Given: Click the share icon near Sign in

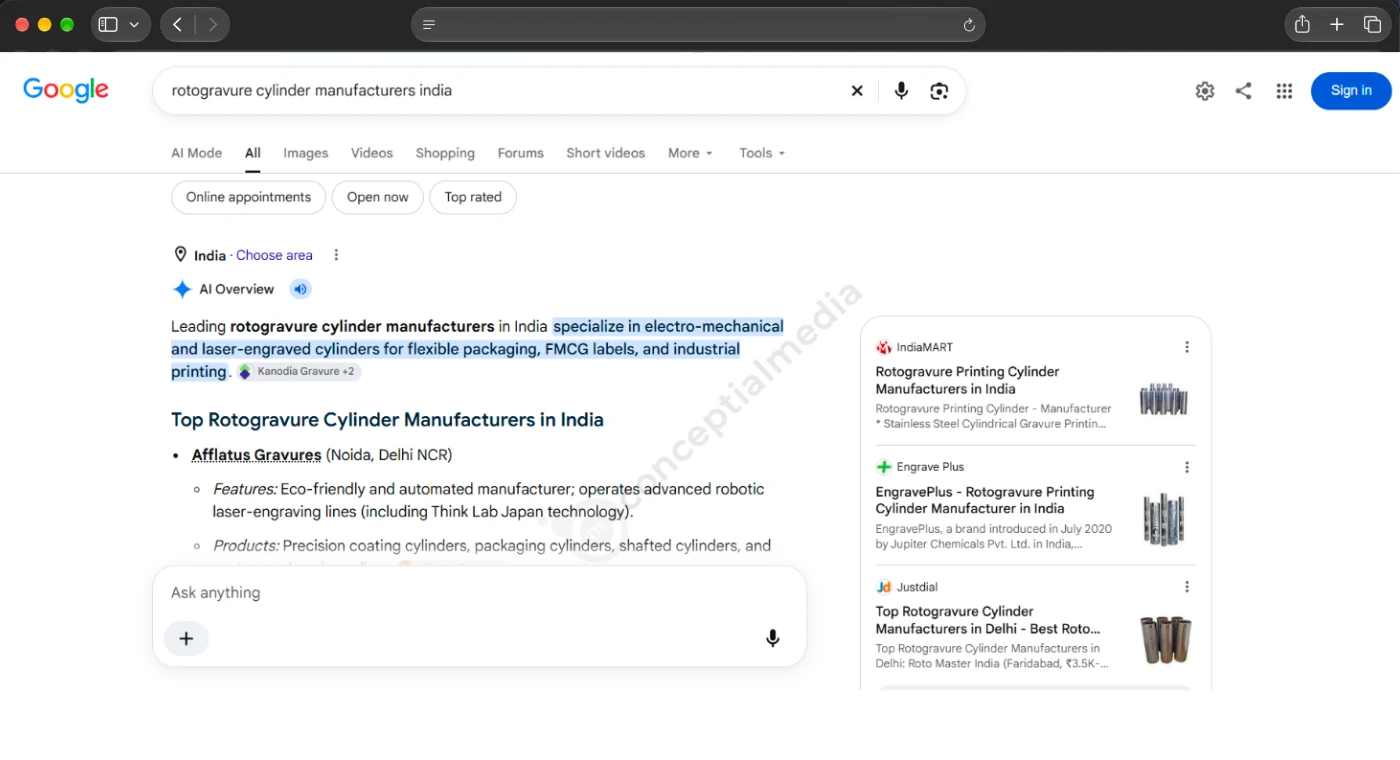Looking at the screenshot, I should (x=1244, y=91).
